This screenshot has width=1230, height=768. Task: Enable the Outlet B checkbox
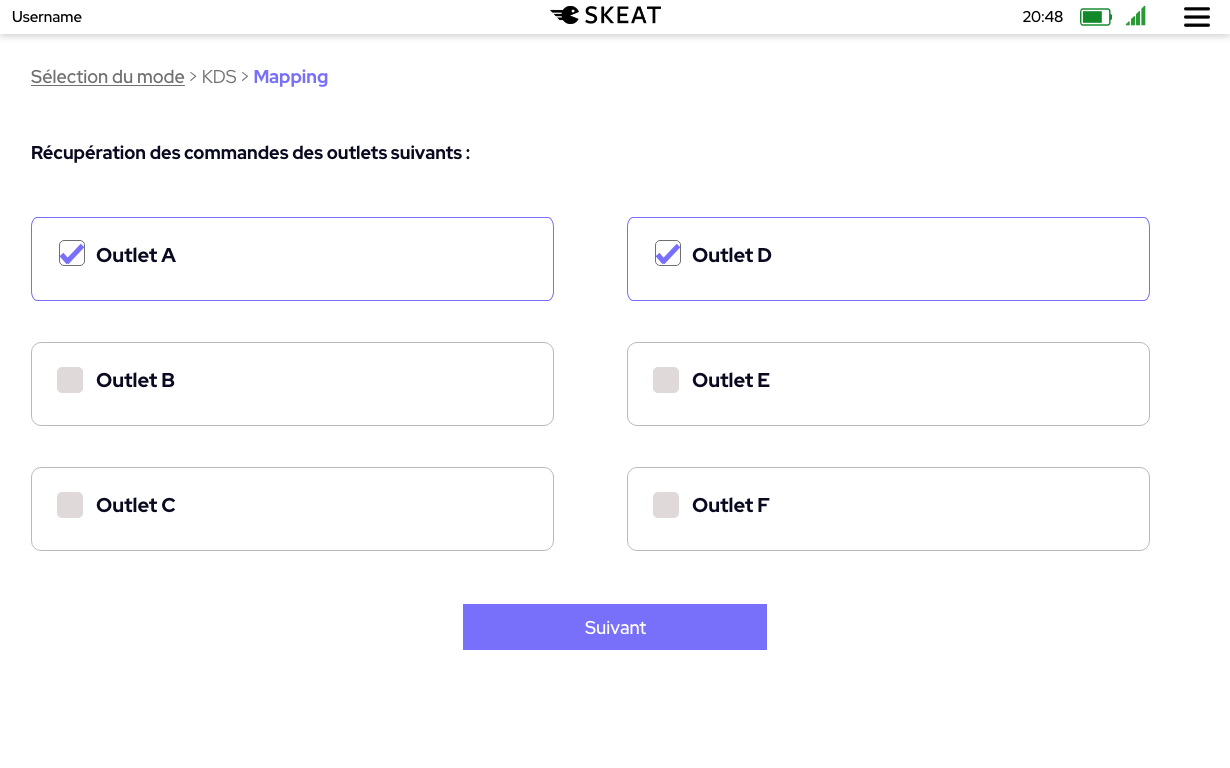70,380
